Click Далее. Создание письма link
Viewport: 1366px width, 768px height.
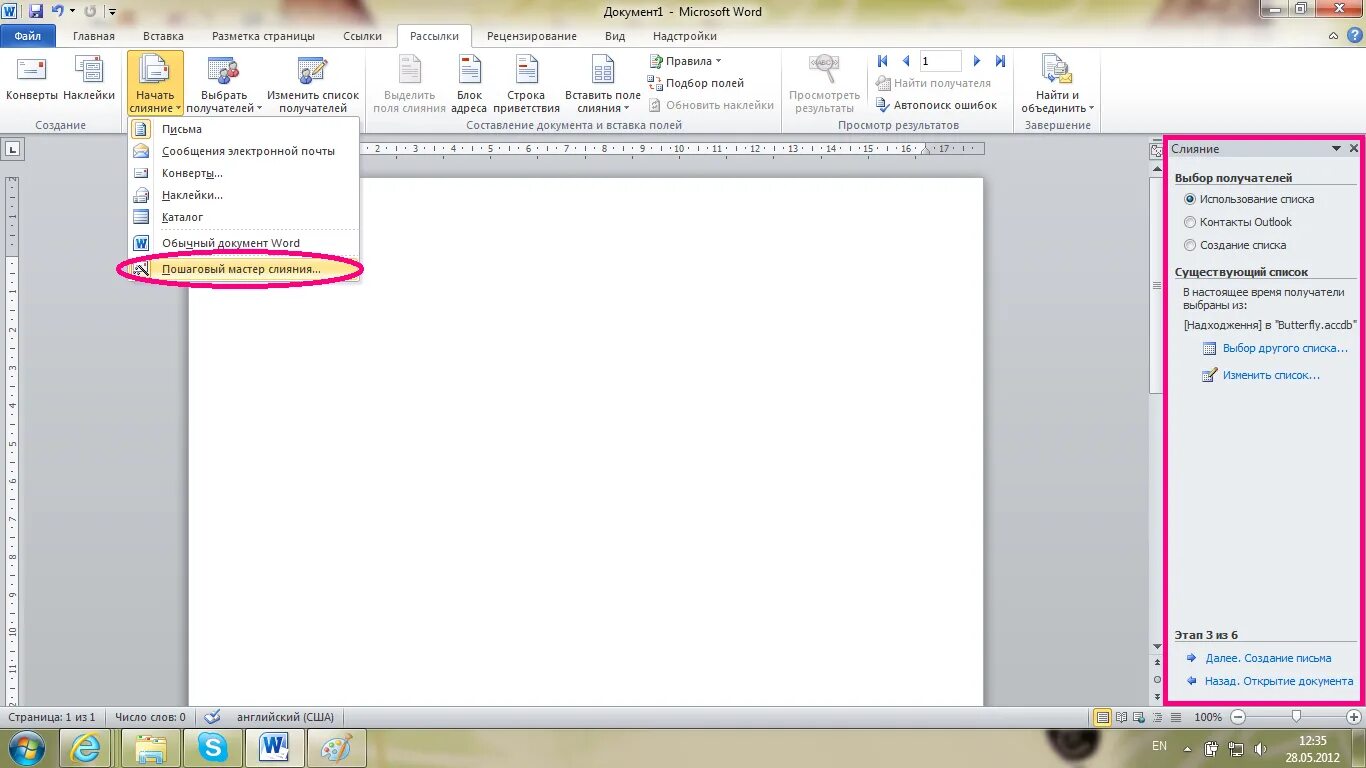[1268, 658]
